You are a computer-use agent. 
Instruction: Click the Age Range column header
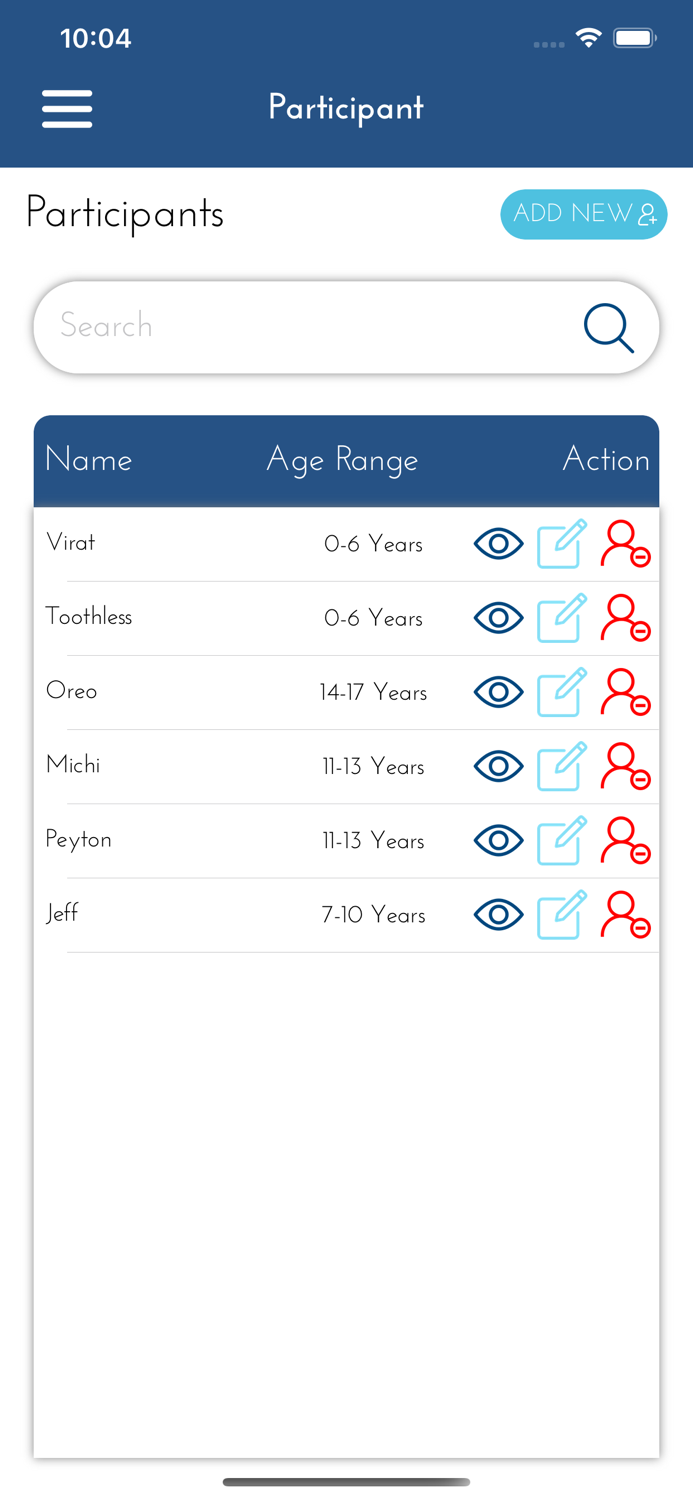pyautogui.click(x=342, y=460)
